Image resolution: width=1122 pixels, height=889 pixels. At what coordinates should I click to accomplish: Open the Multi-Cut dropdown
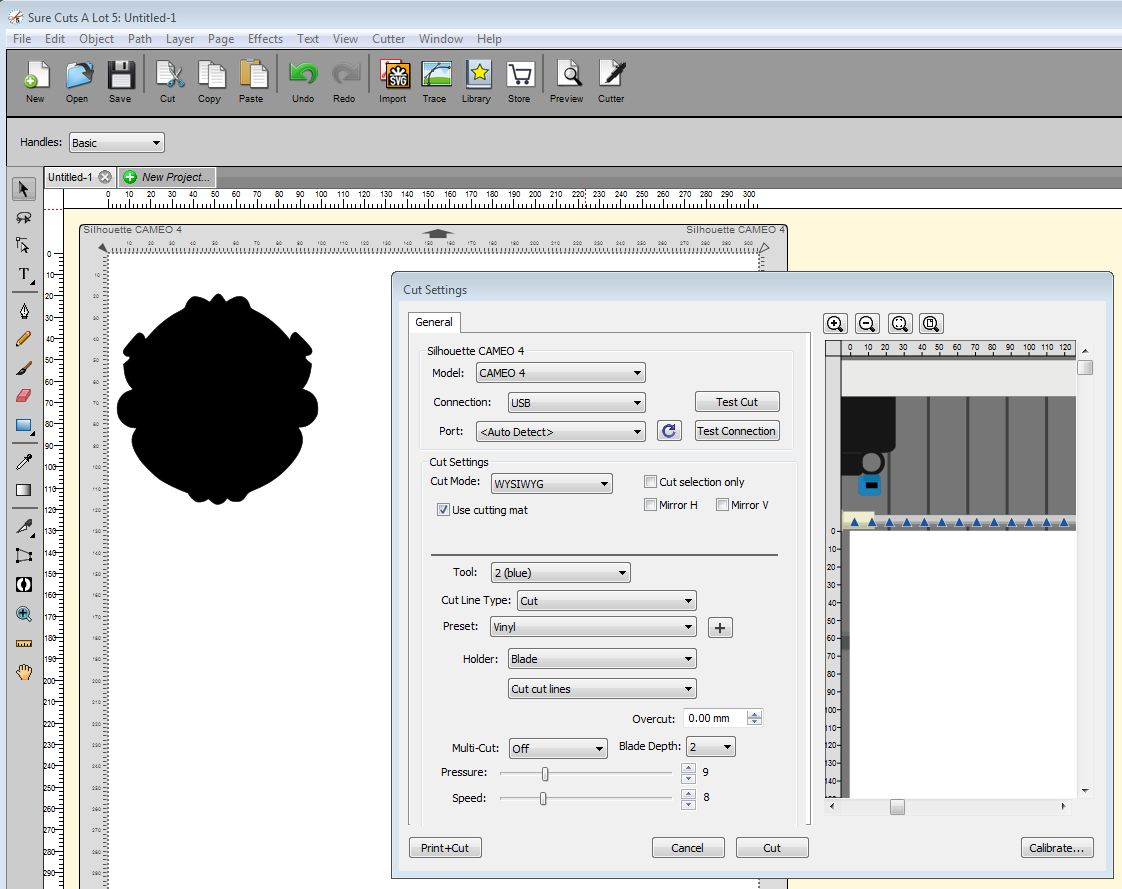click(558, 749)
